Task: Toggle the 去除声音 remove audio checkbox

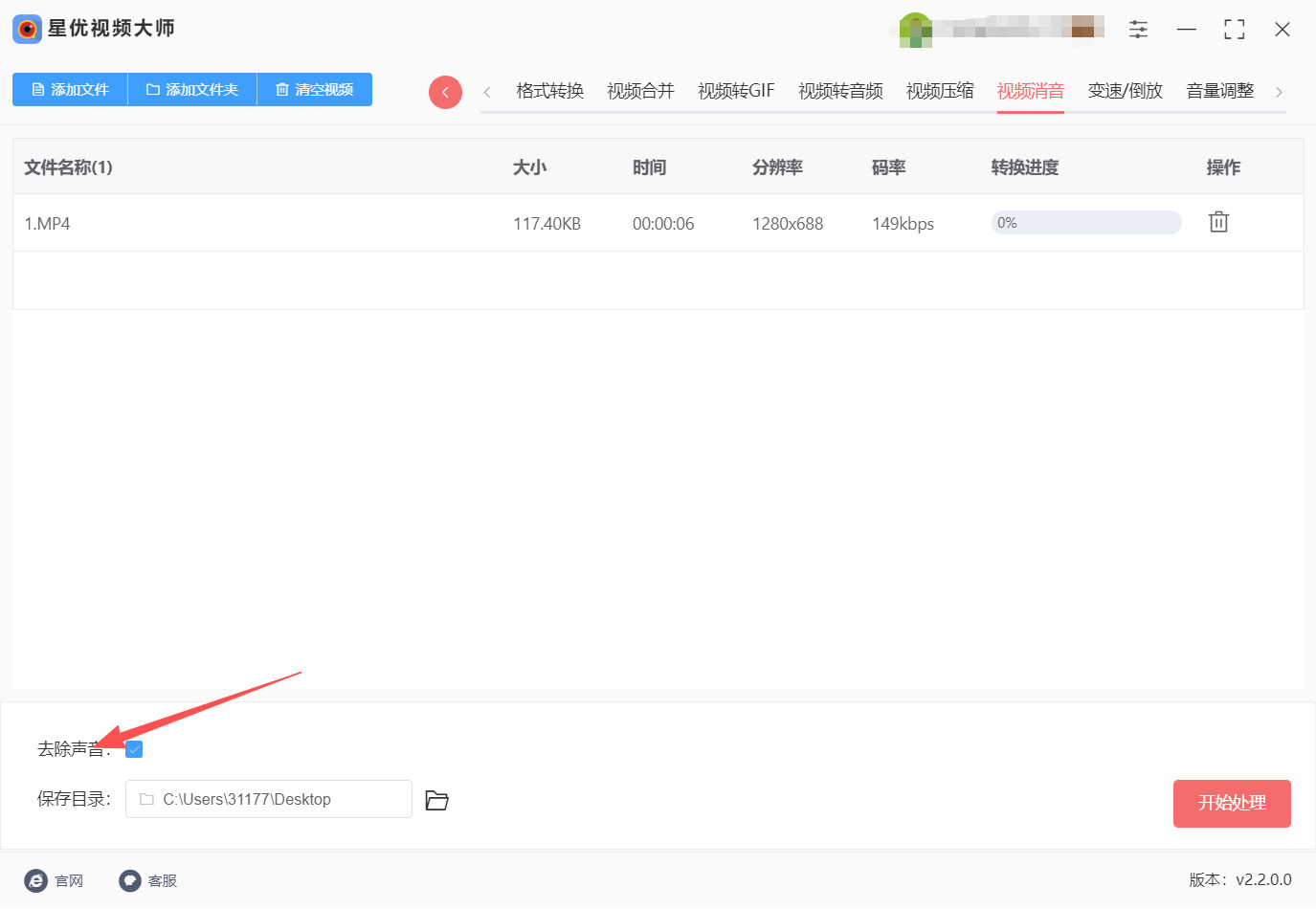Action: click(x=133, y=749)
